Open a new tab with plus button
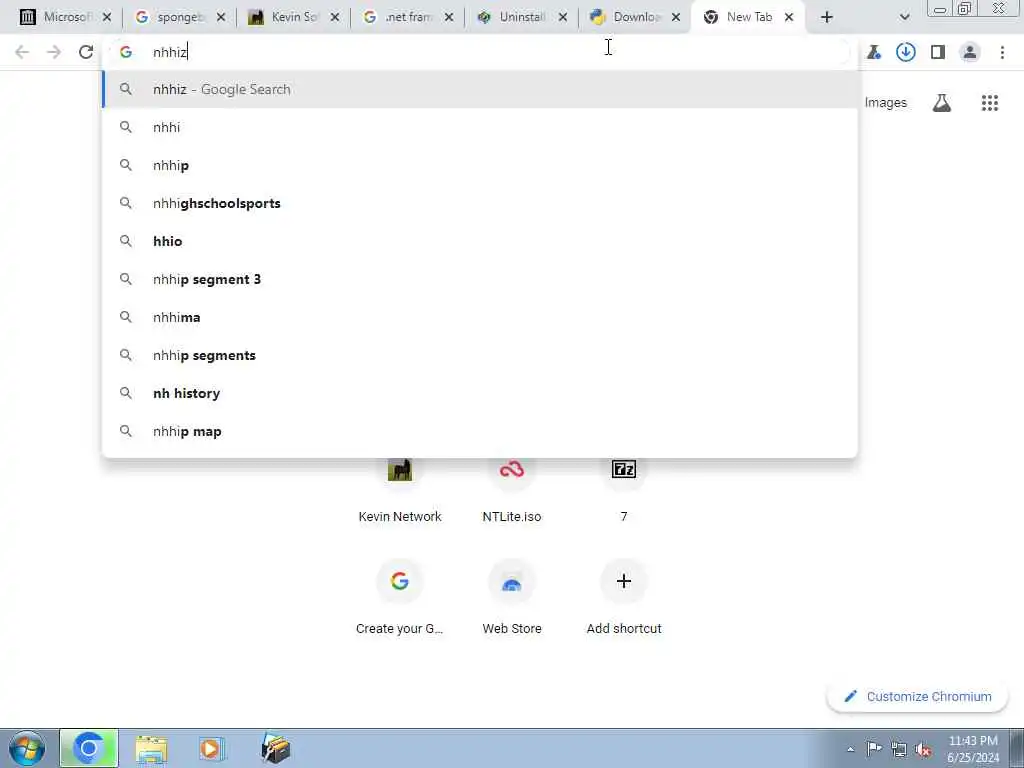This screenshot has width=1024, height=768. [827, 17]
